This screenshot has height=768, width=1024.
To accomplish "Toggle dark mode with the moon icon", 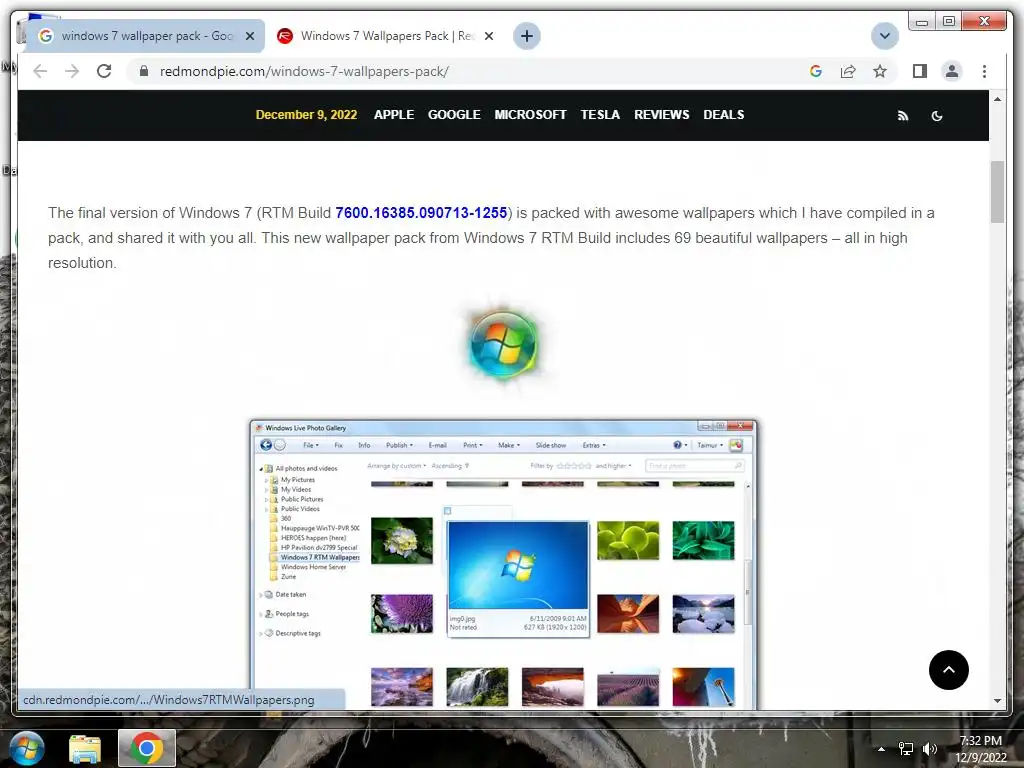I will point(936,116).
